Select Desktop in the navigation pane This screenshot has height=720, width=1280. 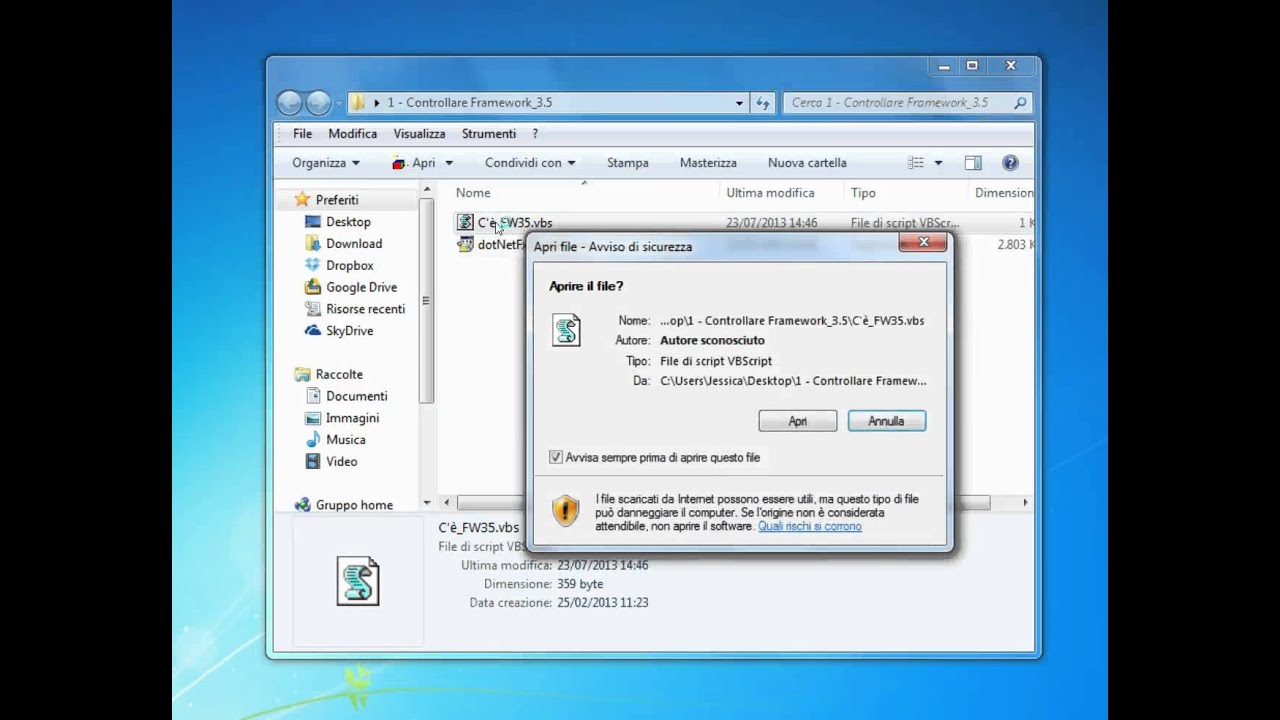(x=348, y=222)
